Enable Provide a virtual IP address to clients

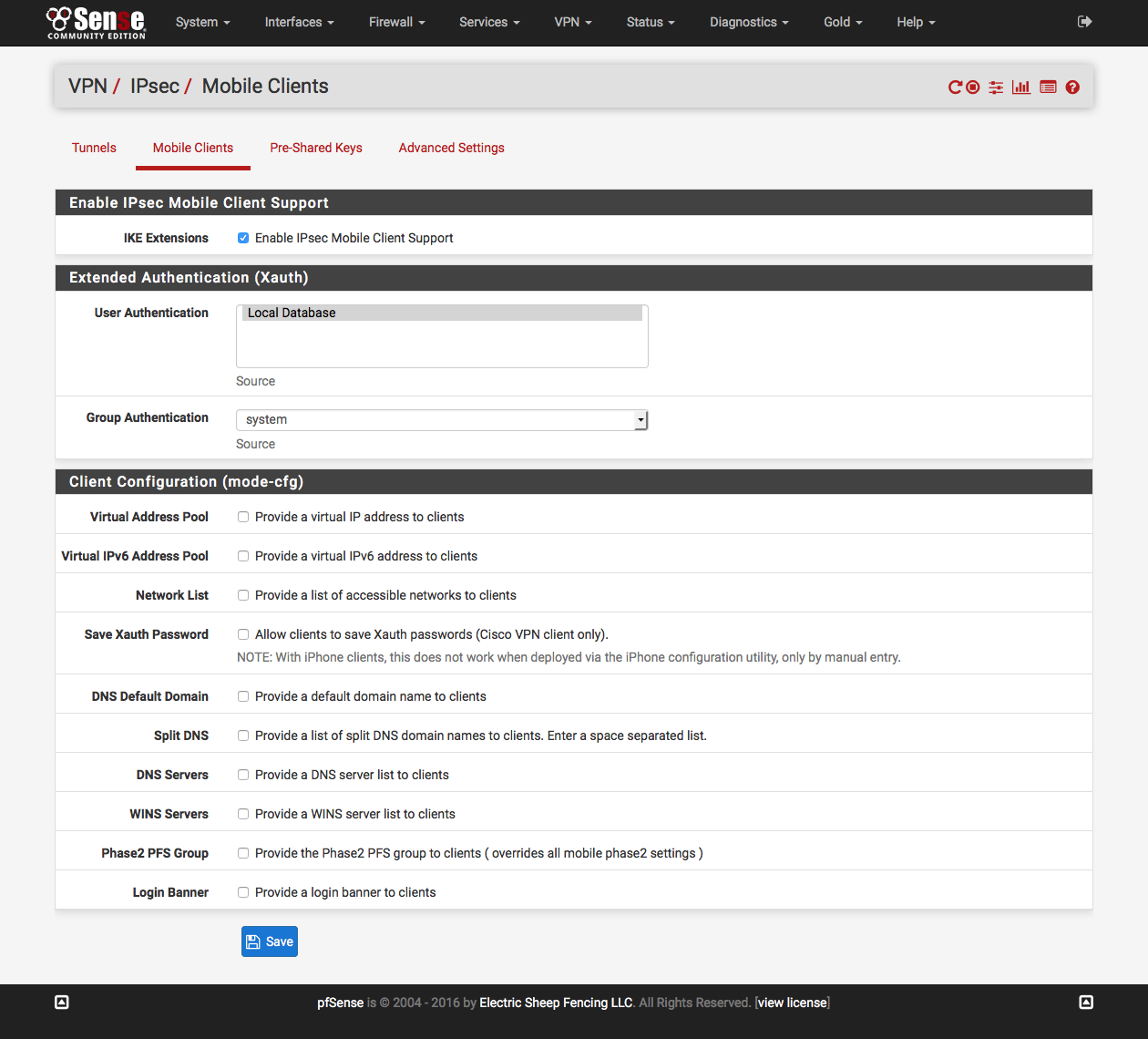click(243, 517)
